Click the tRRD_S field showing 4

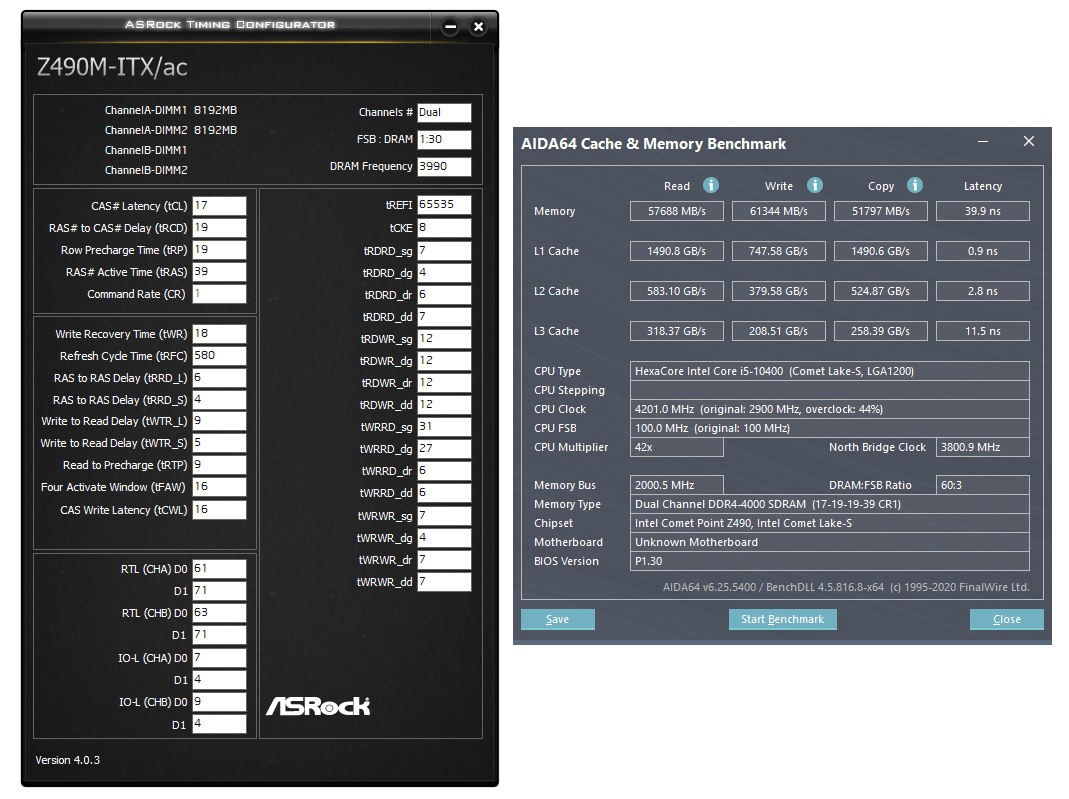(x=219, y=400)
